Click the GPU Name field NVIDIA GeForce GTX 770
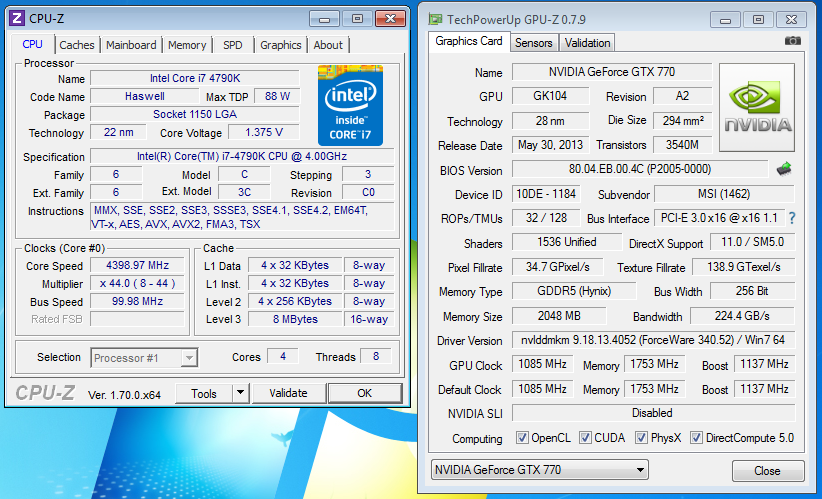822x499 pixels. click(612, 72)
